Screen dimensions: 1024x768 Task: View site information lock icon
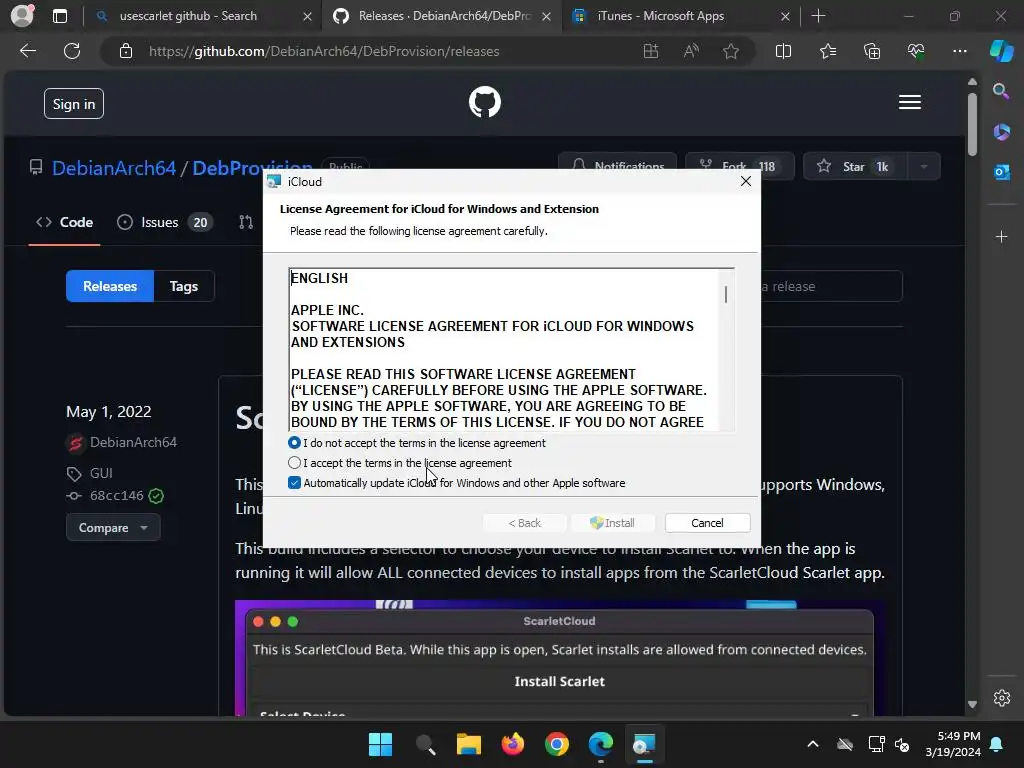(x=126, y=51)
